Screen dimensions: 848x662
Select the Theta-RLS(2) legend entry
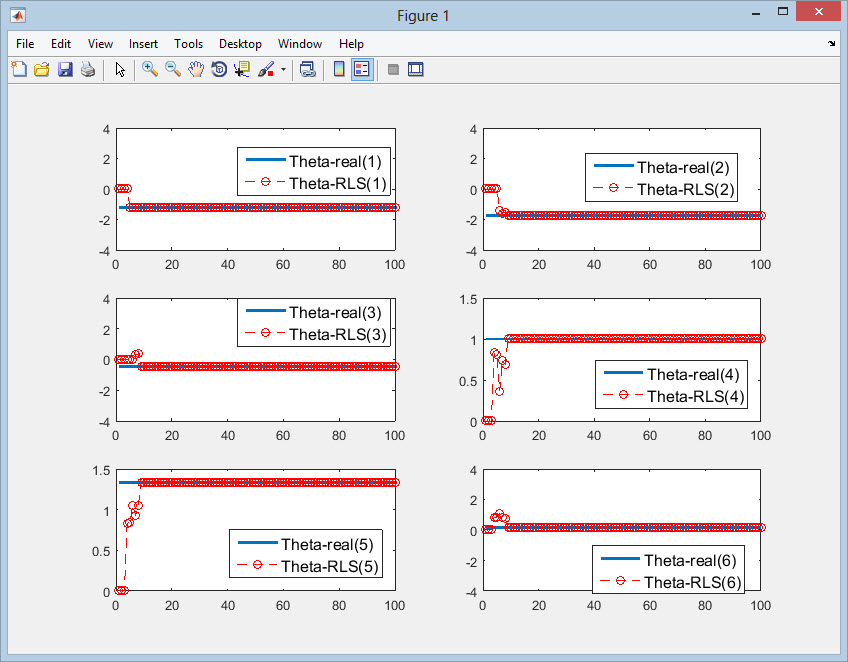(x=664, y=189)
